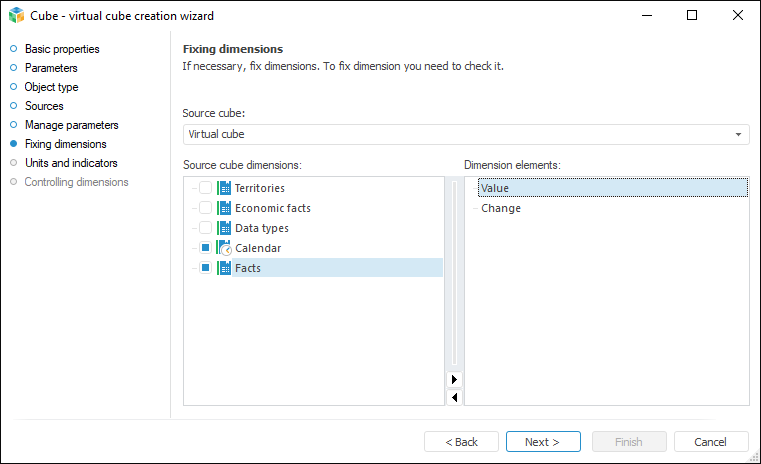
Task: Toggle the Data types checkbox
Action: click(205, 228)
